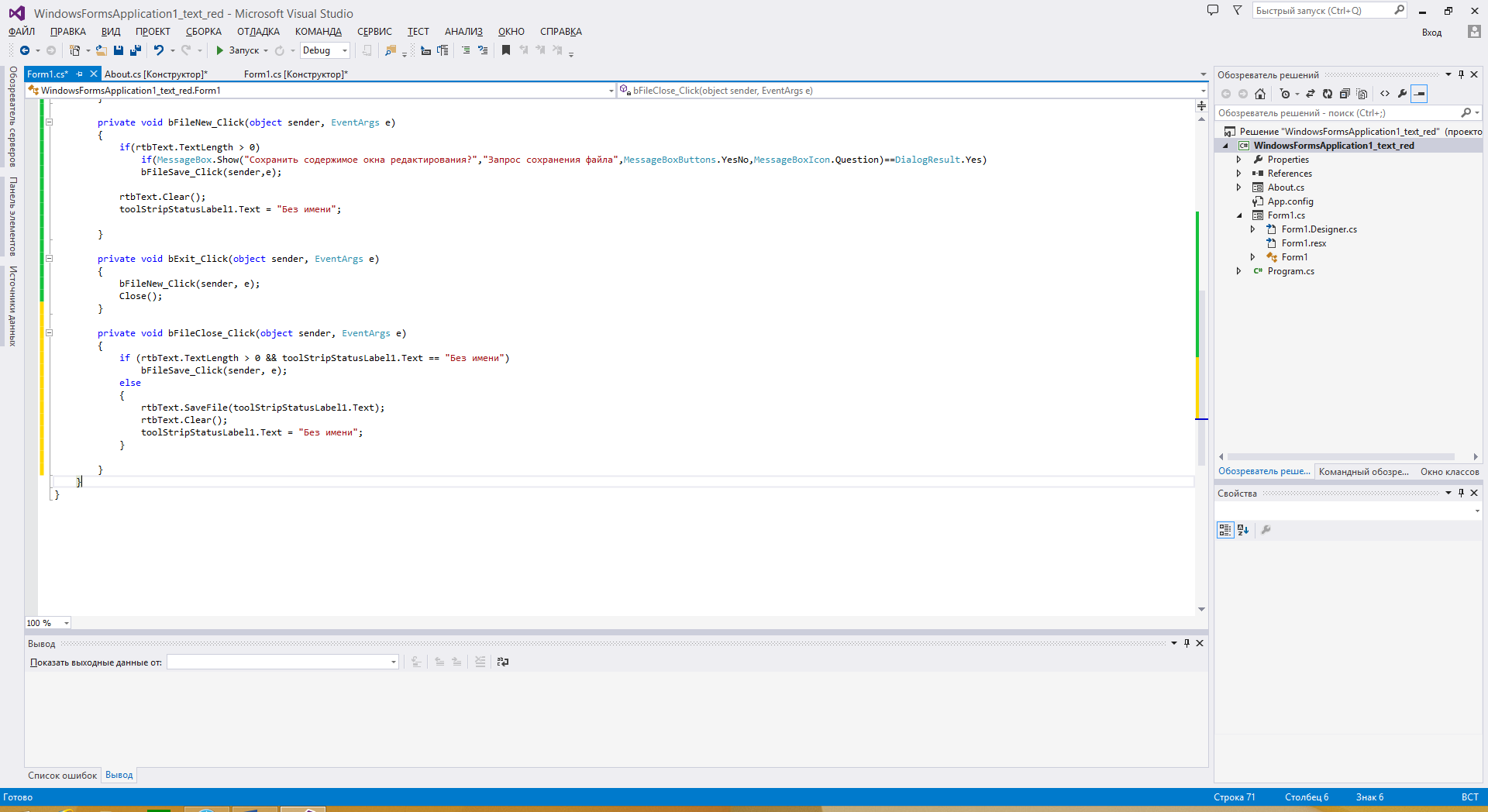The height and width of the screenshot is (812, 1488).
Task: Open the class navigation dropdown WindowsFormsApplication1_text_red.Form1
Action: pos(321,91)
